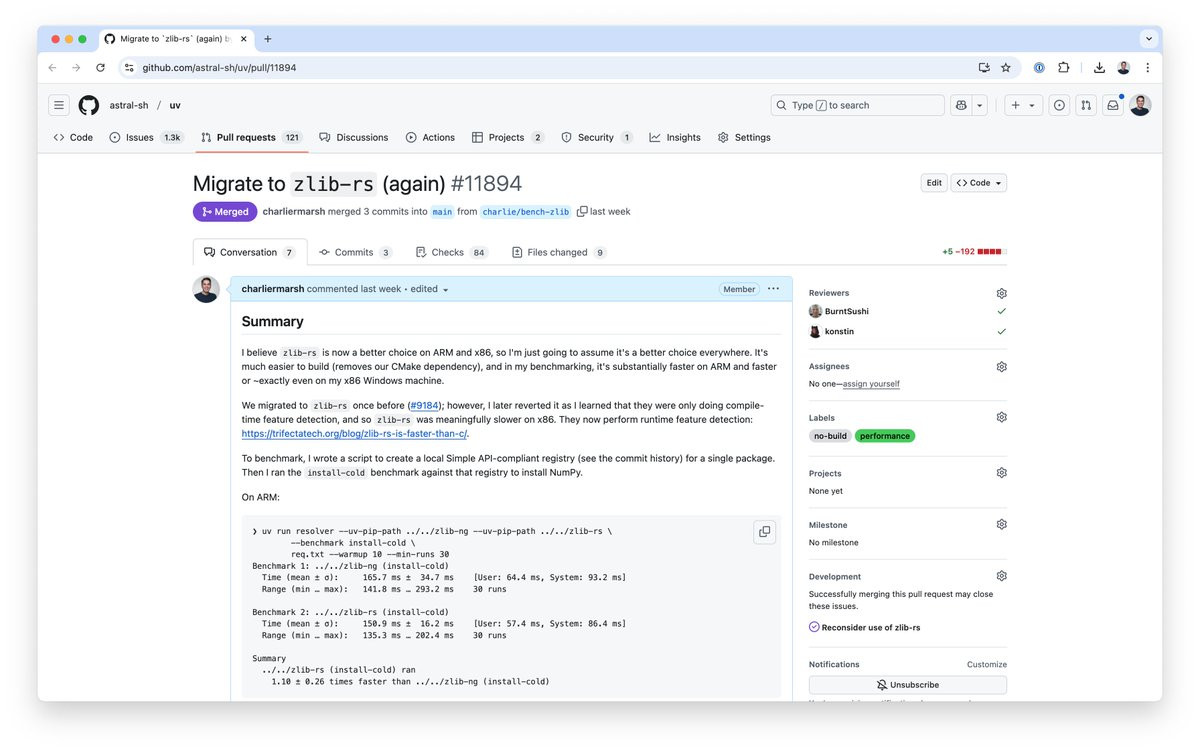Open the Milestone settings gear

1001,525
